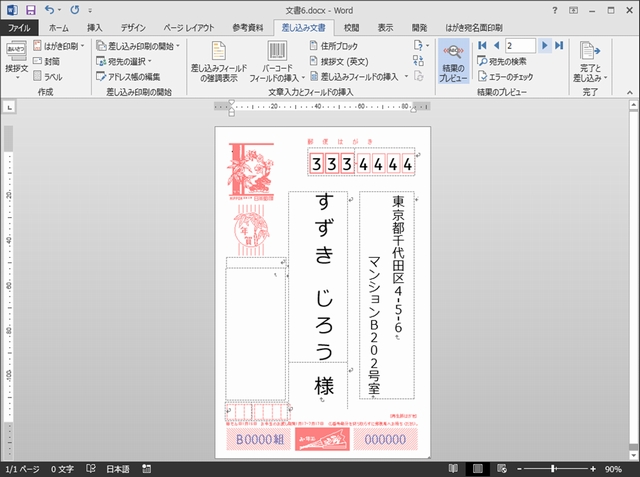
Task: Click 差し込みフィールドの挿入 insert merge field
Action: coord(354,76)
